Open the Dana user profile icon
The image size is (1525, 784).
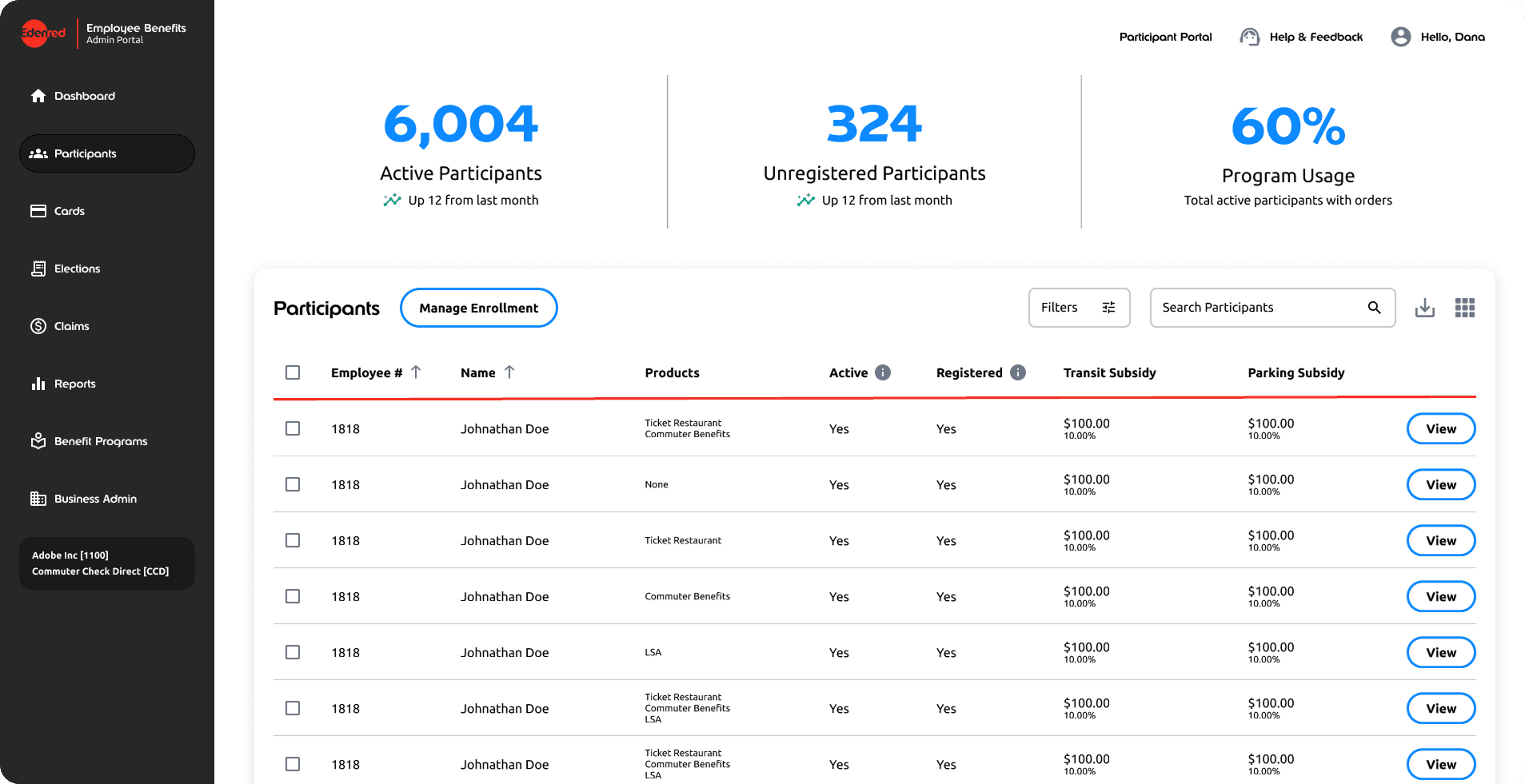point(1401,37)
